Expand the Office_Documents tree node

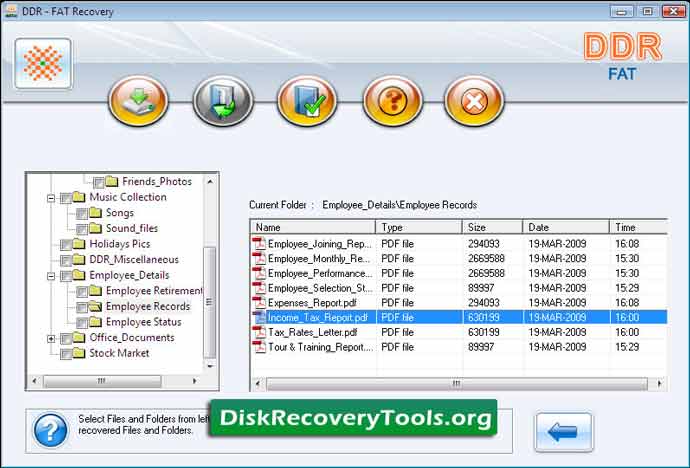(51, 339)
